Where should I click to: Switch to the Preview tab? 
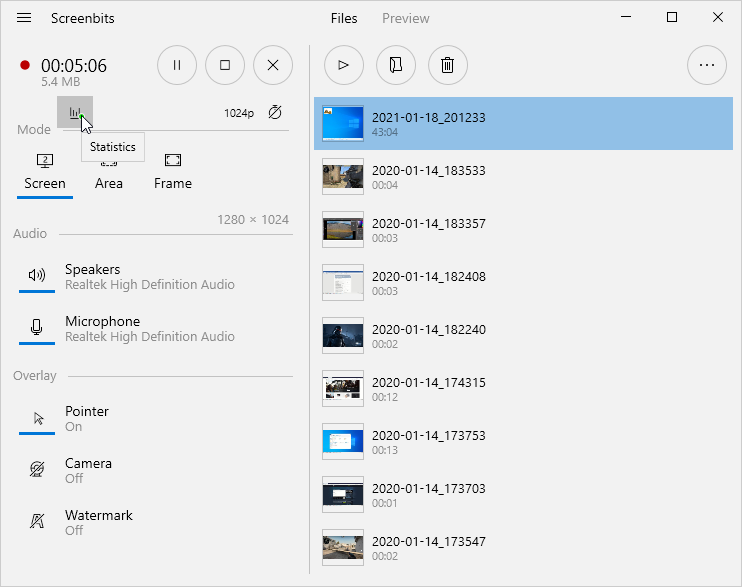[406, 18]
